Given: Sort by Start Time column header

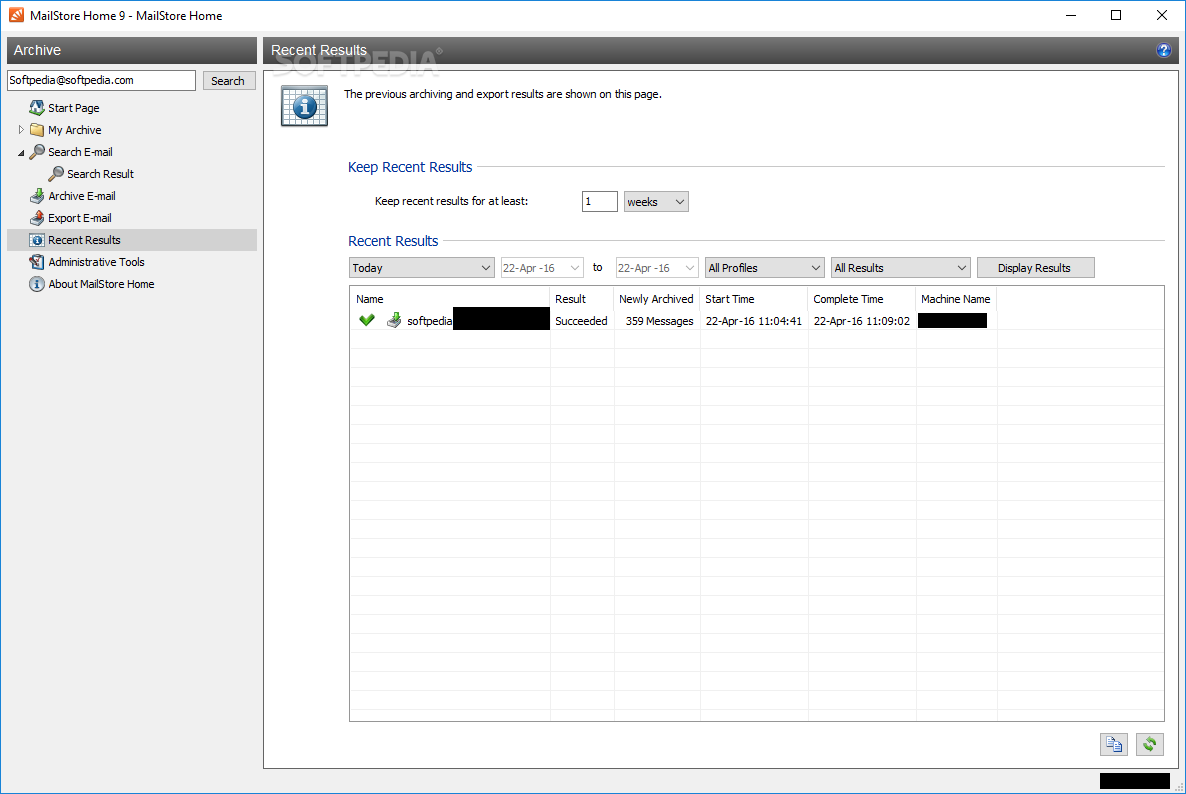Looking at the screenshot, I should (753, 299).
